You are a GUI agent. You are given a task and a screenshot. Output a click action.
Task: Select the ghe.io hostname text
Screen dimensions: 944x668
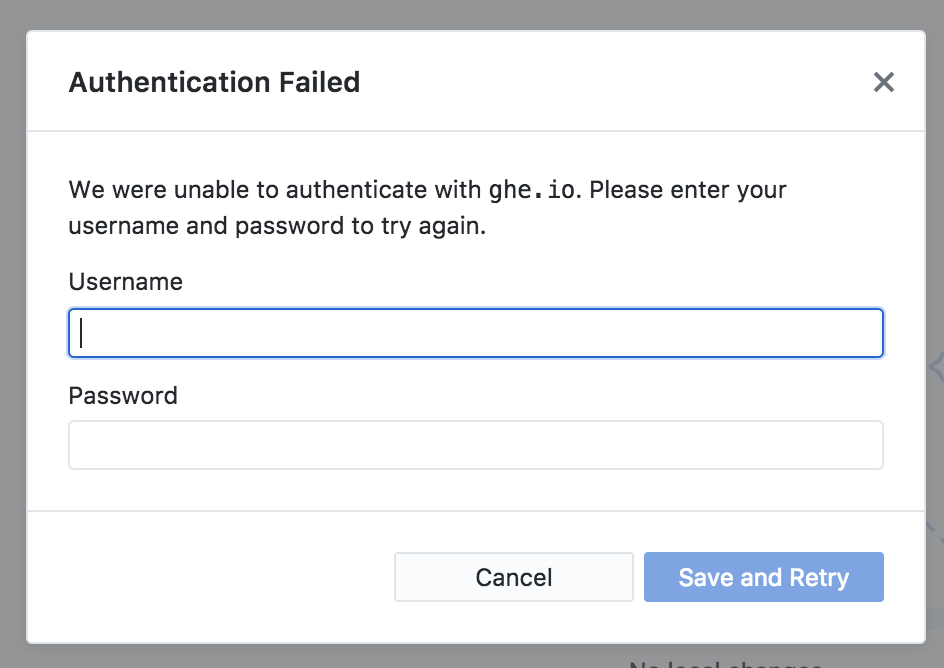click(x=532, y=190)
